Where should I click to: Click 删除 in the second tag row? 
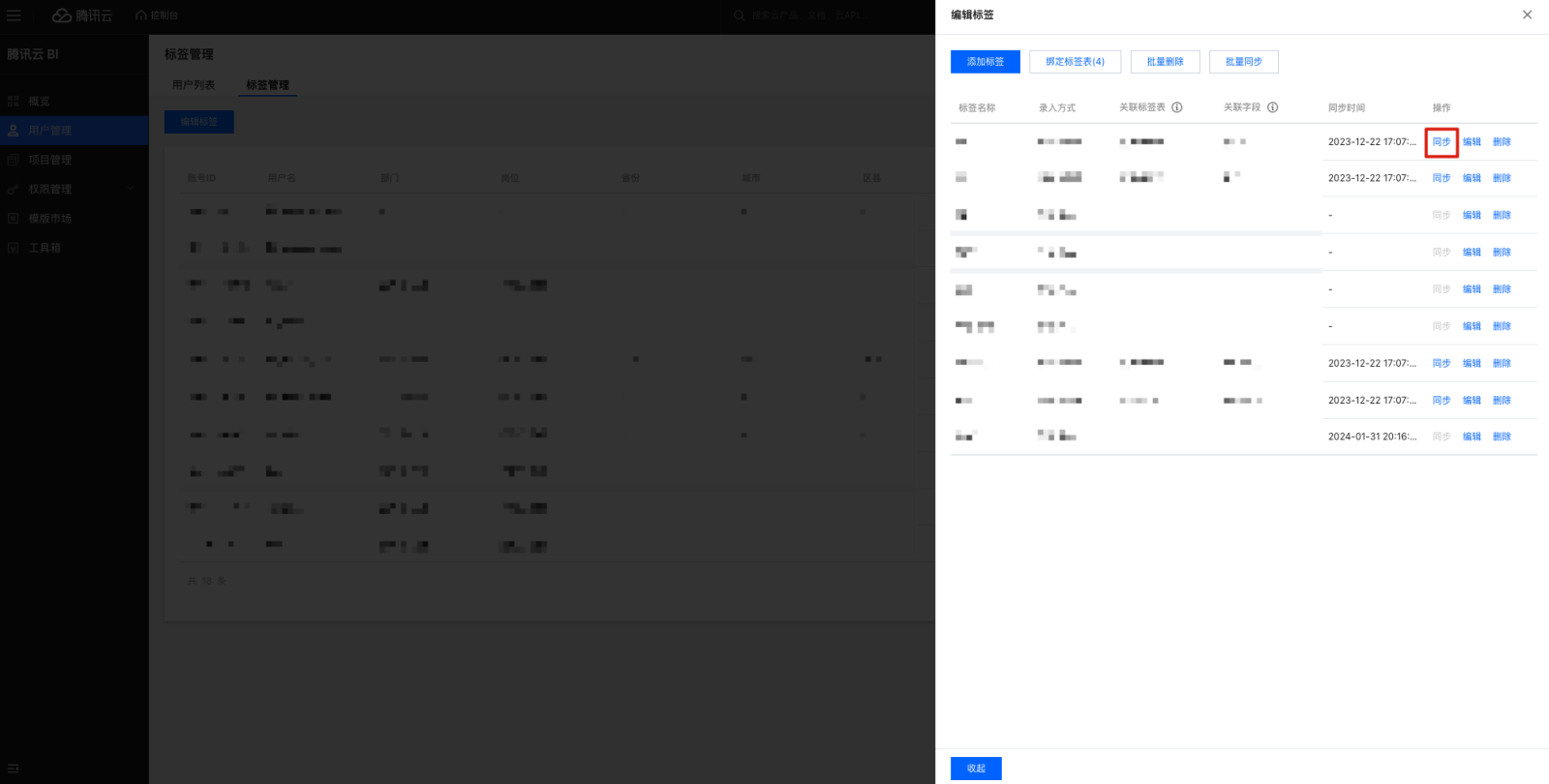1502,178
